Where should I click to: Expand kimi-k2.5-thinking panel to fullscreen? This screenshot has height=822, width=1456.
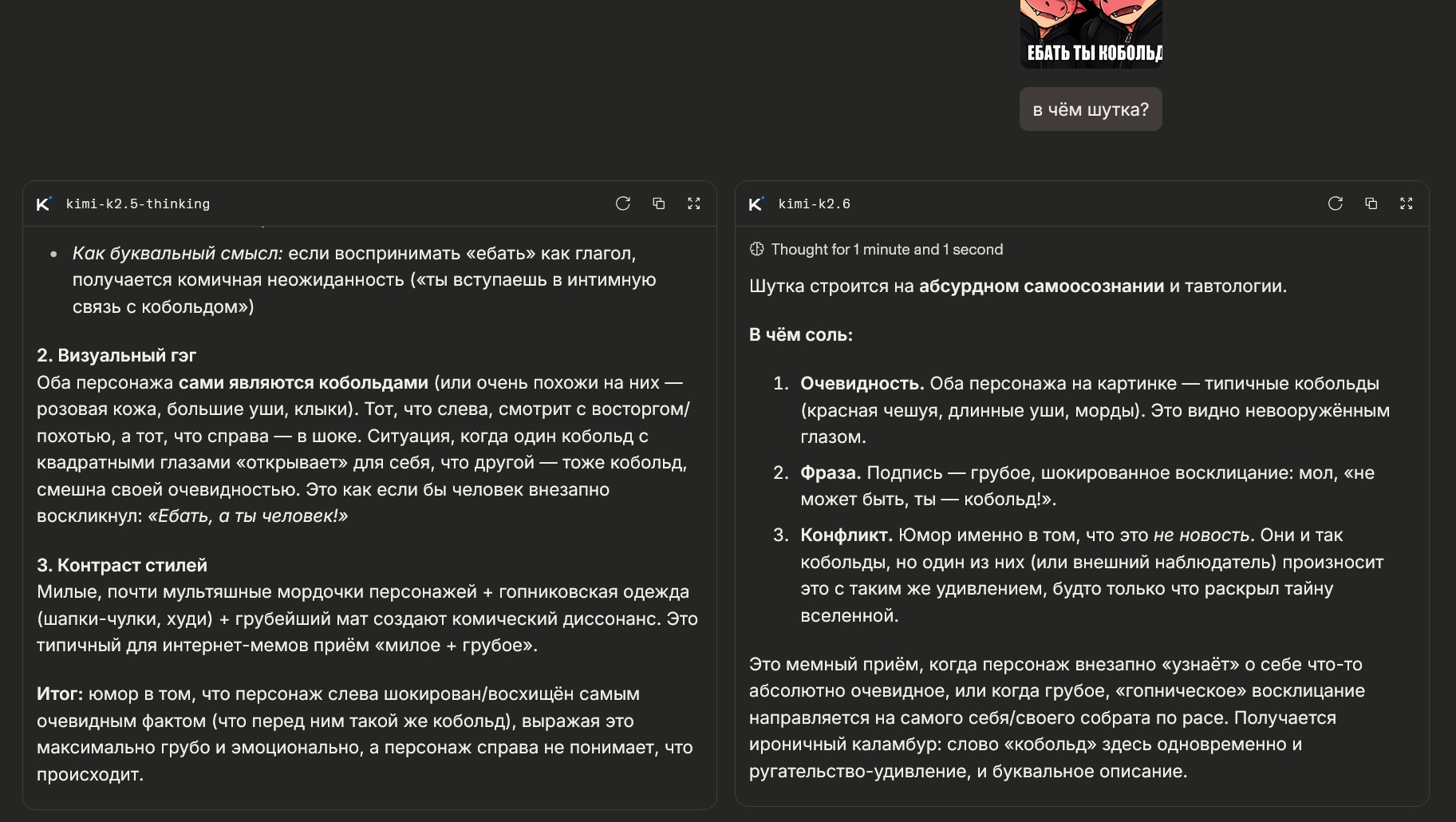694,204
